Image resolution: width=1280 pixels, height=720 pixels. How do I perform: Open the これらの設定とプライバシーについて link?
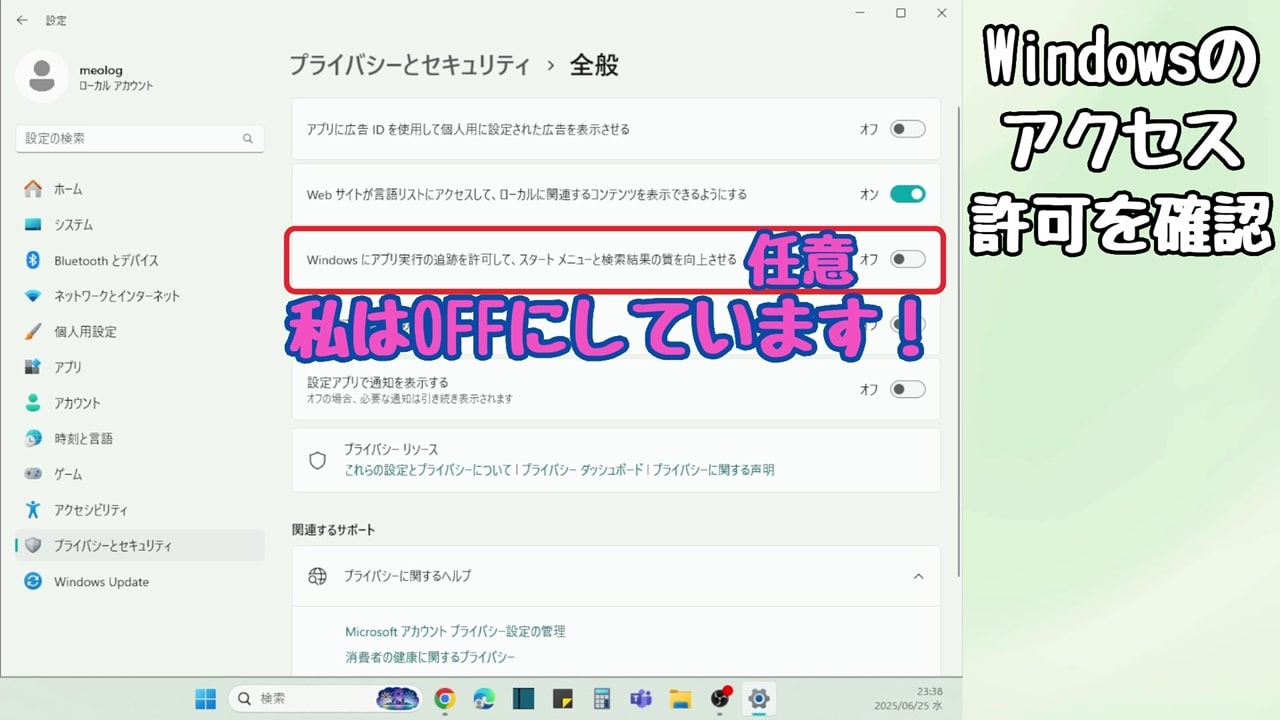pos(428,470)
